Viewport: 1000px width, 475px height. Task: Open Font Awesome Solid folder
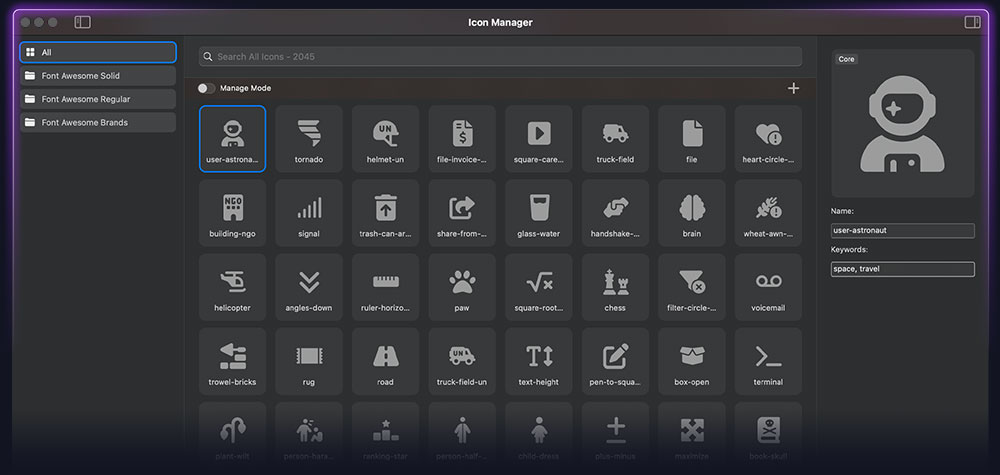98,76
